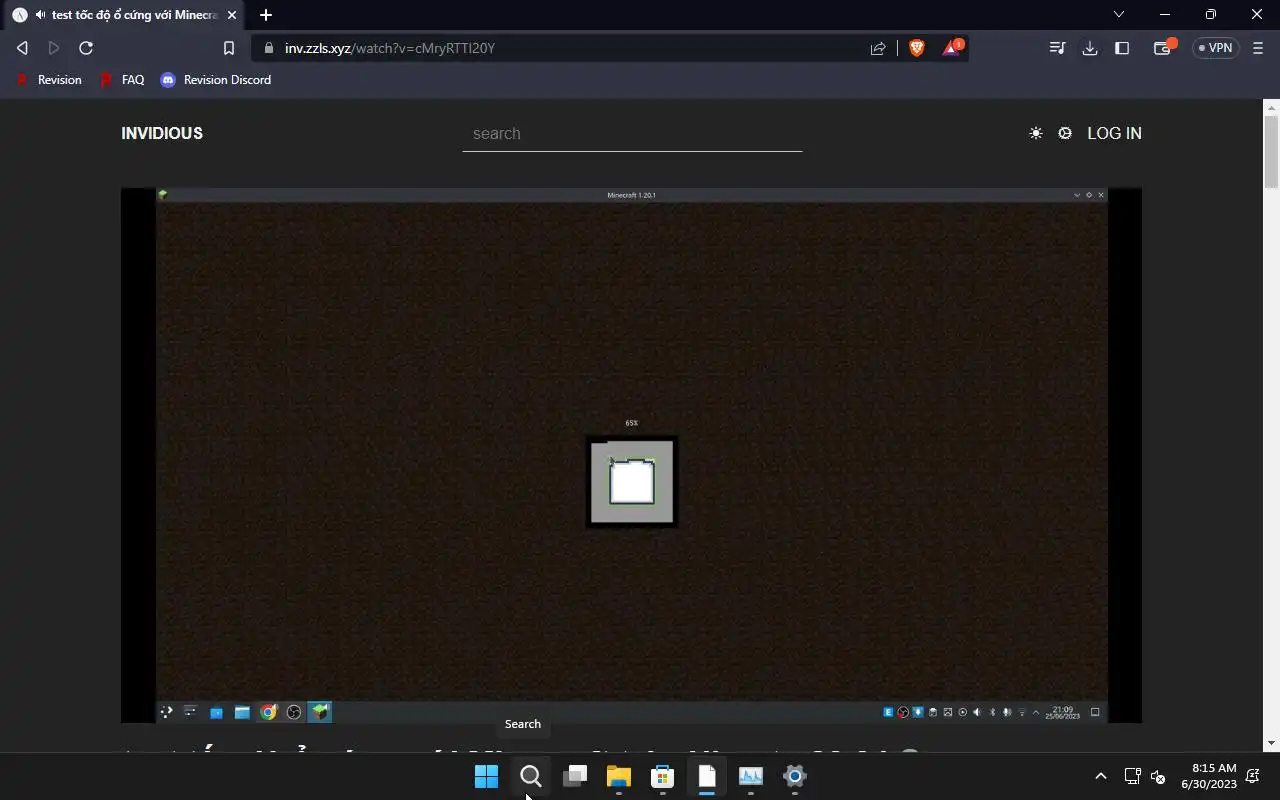
Task: Click the page vertical scrollbar thumb
Action: click(x=1271, y=150)
